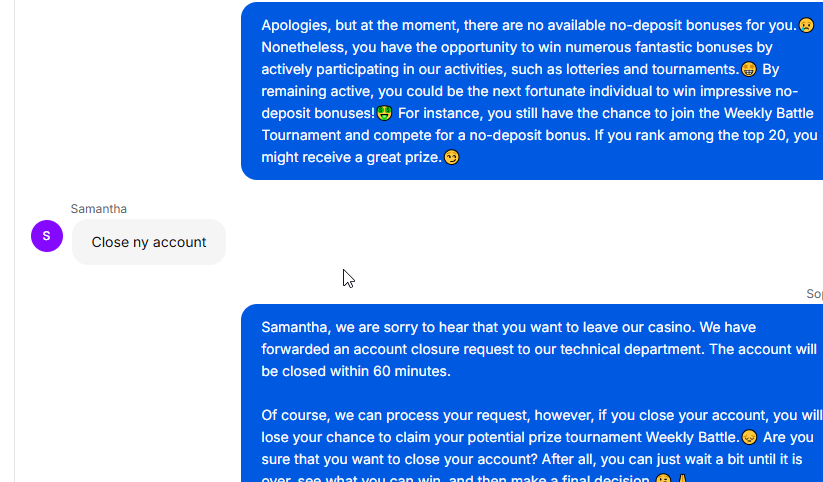Click the pensive emoji after "Weekly Battle."
Screen dimensions: 823x482
(749, 437)
